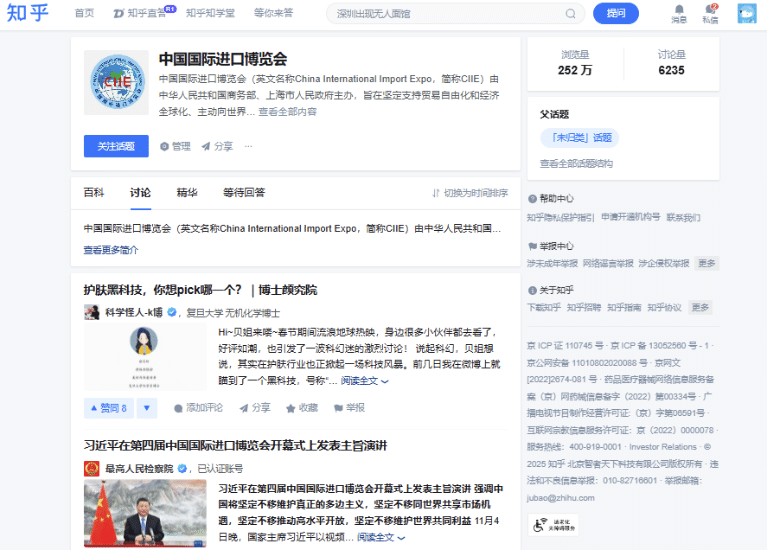Image resolution: width=767 pixels, height=550 pixels.
Task: Open 联系我们 link
Action: 683,218
